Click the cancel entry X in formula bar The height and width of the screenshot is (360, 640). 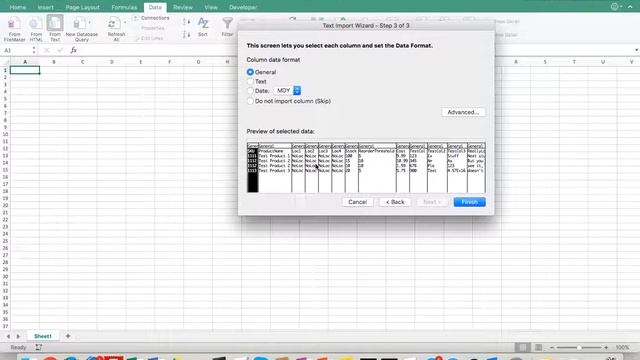[x=47, y=50]
